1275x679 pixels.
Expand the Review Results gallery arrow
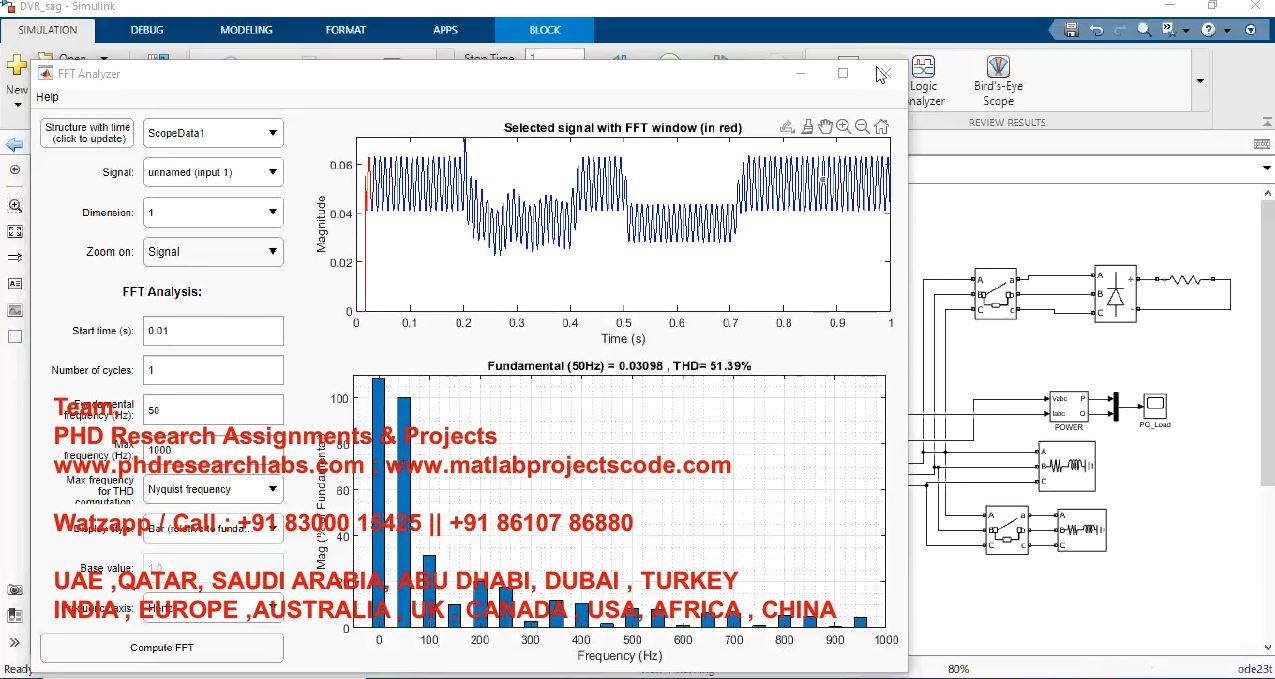pos(1200,81)
